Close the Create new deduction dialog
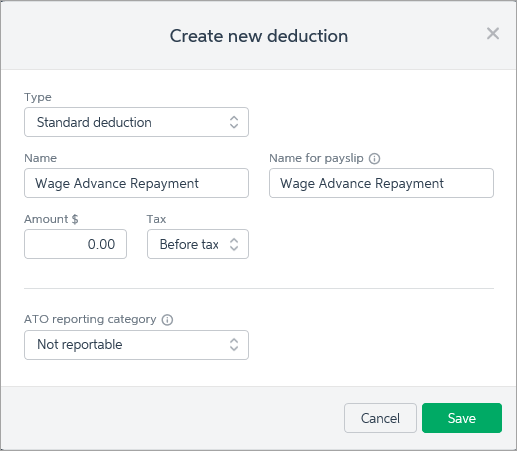The height and width of the screenshot is (451, 517). [493, 34]
